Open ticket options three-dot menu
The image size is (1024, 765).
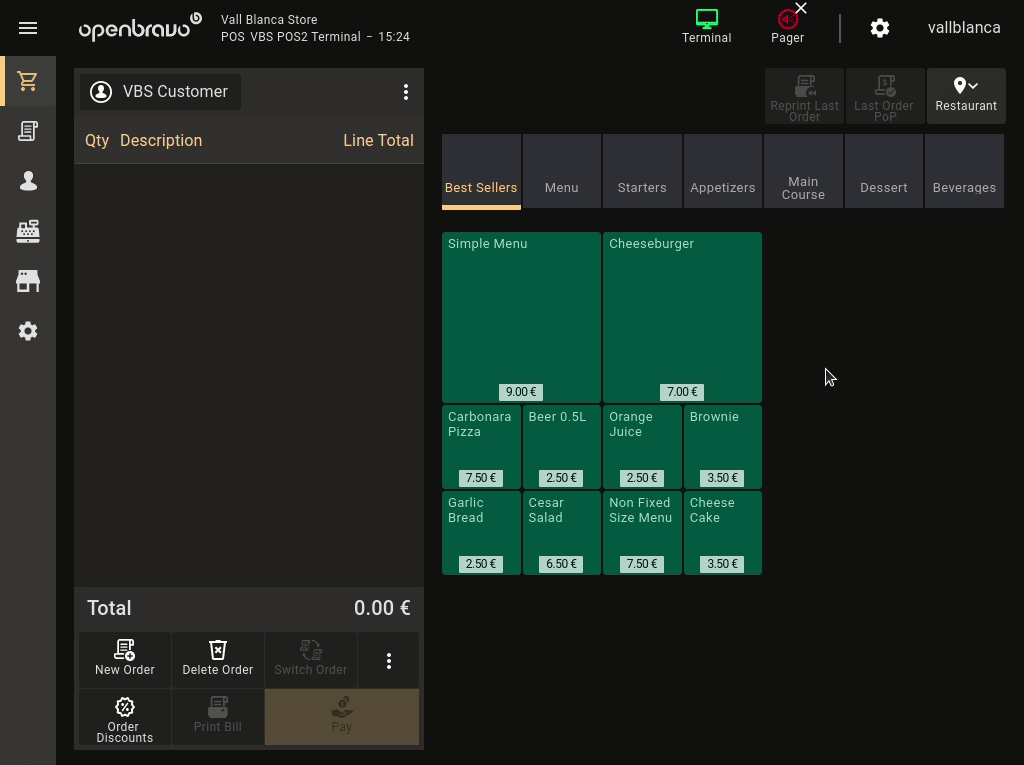406,92
